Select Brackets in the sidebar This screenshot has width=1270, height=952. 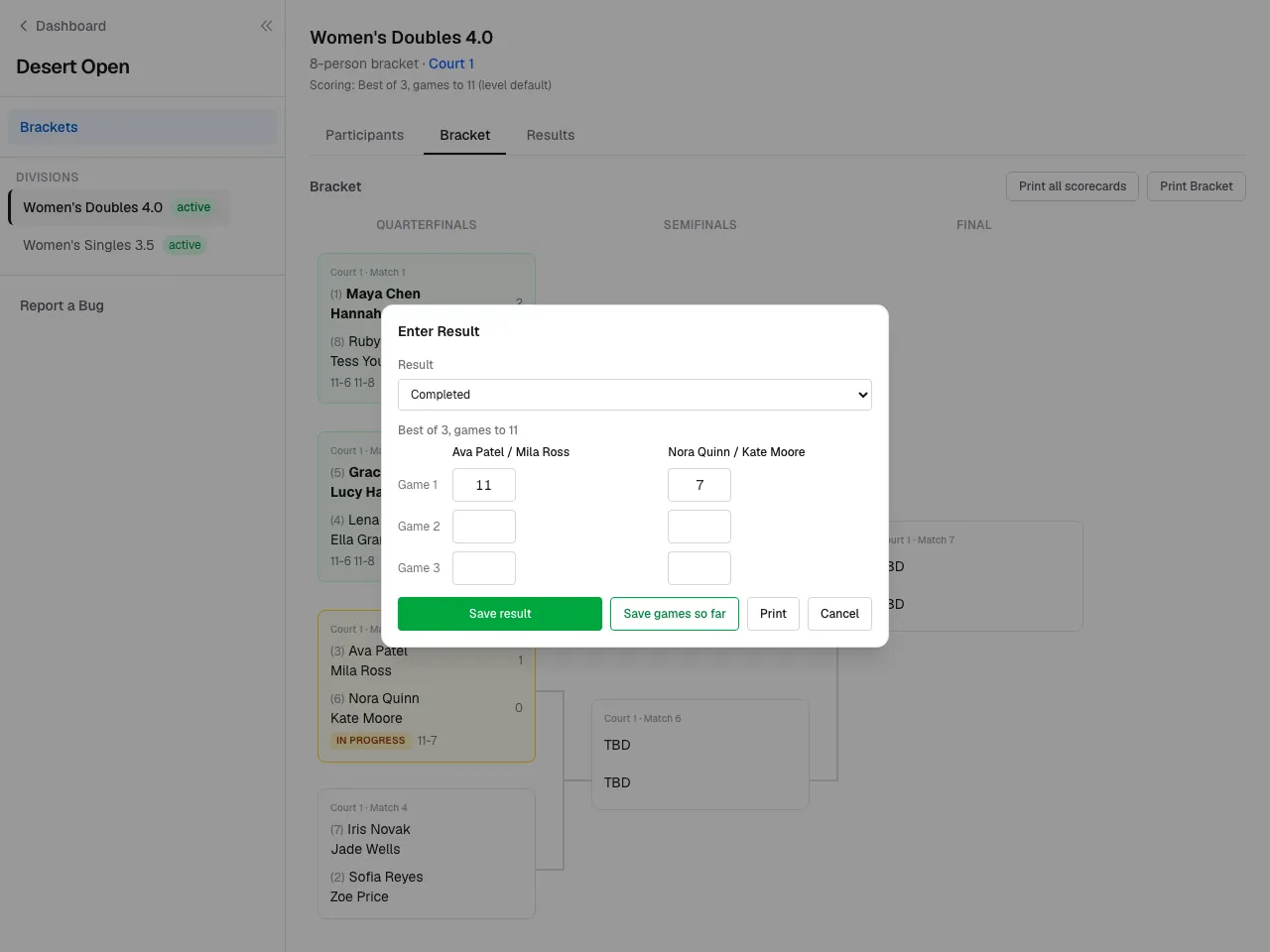point(143,127)
